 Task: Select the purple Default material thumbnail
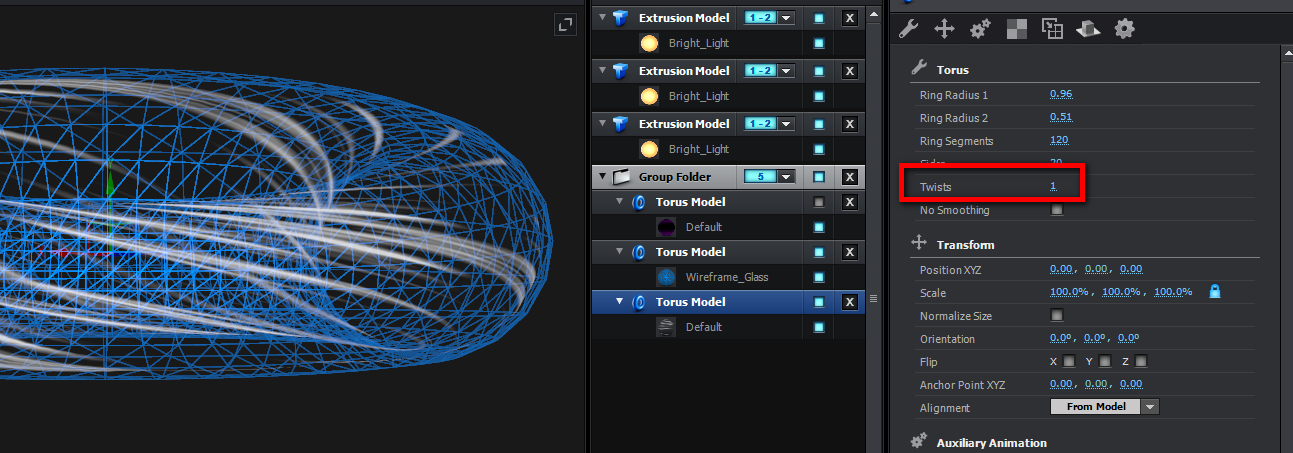[667, 227]
